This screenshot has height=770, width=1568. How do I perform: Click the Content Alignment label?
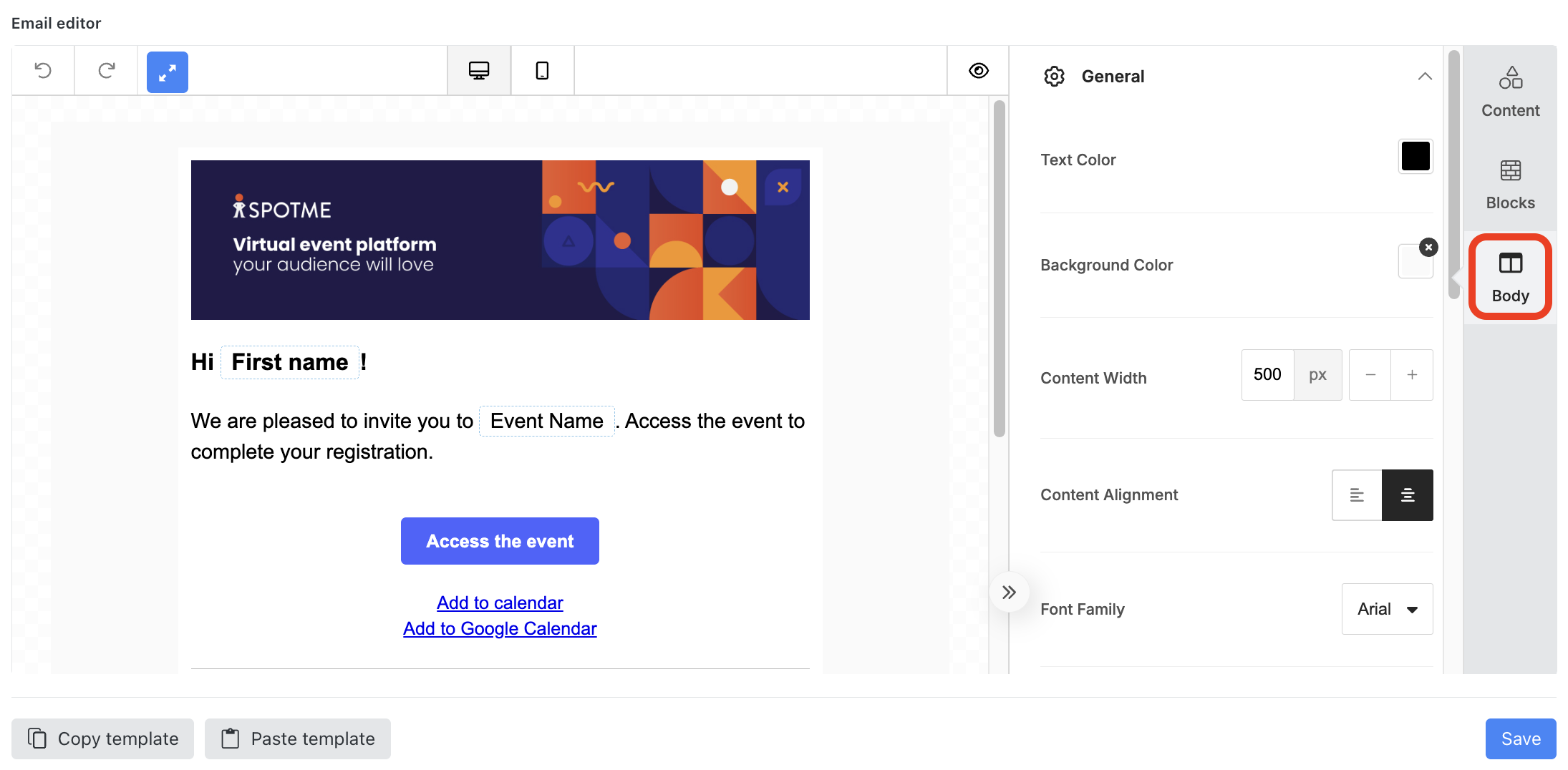pos(1108,494)
